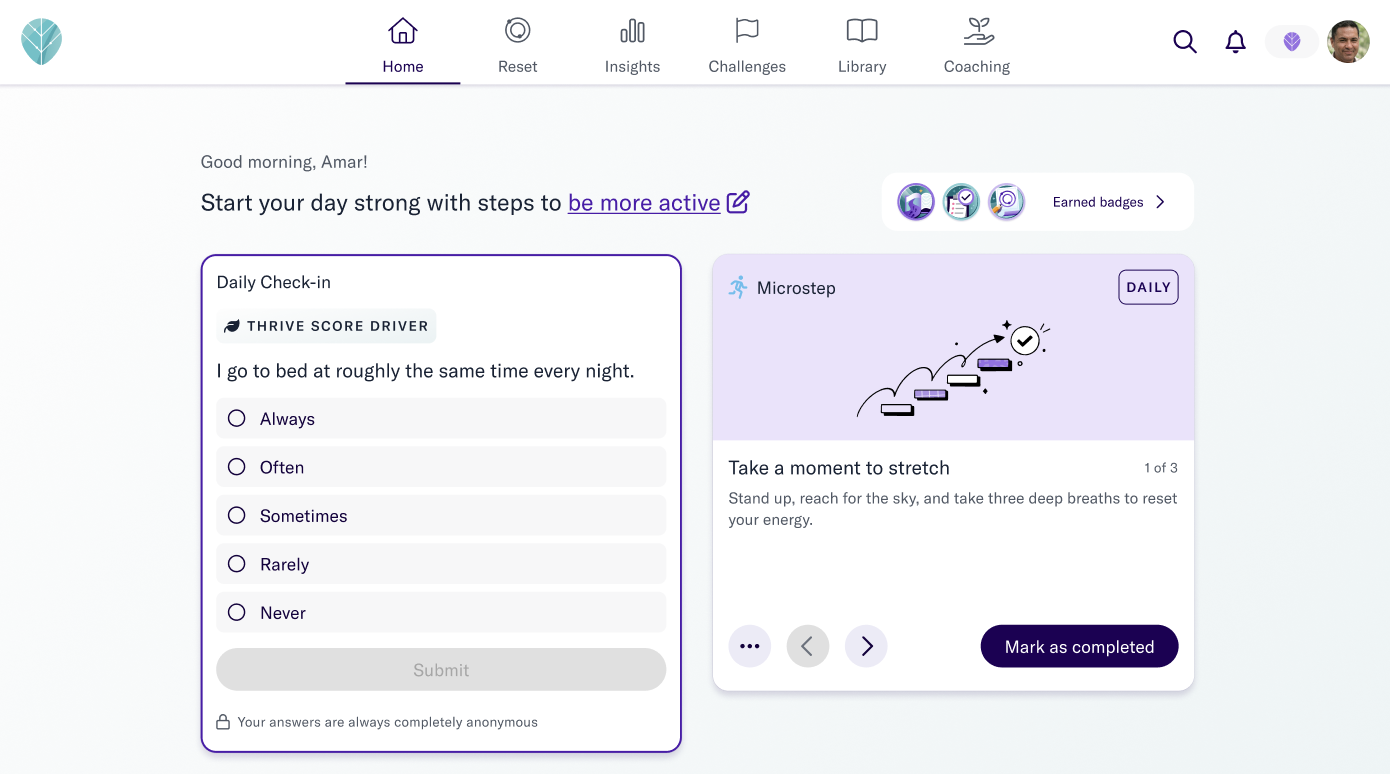Follow the be more active link
Screen dimensions: 1390x774
[x=644, y=203]
